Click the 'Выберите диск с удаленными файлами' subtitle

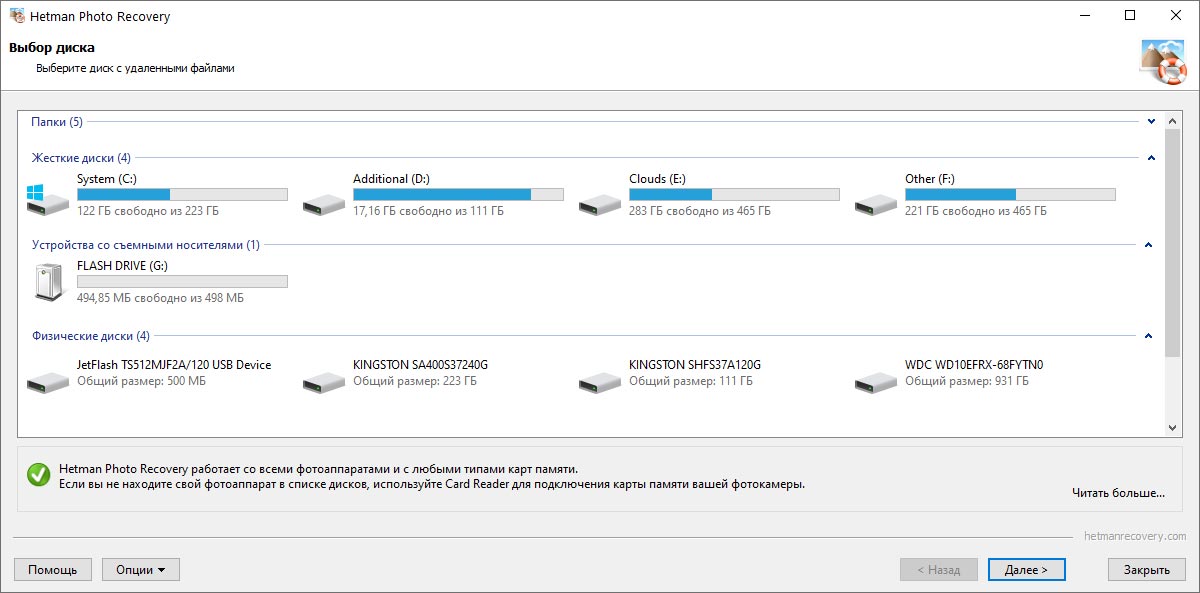136,68
